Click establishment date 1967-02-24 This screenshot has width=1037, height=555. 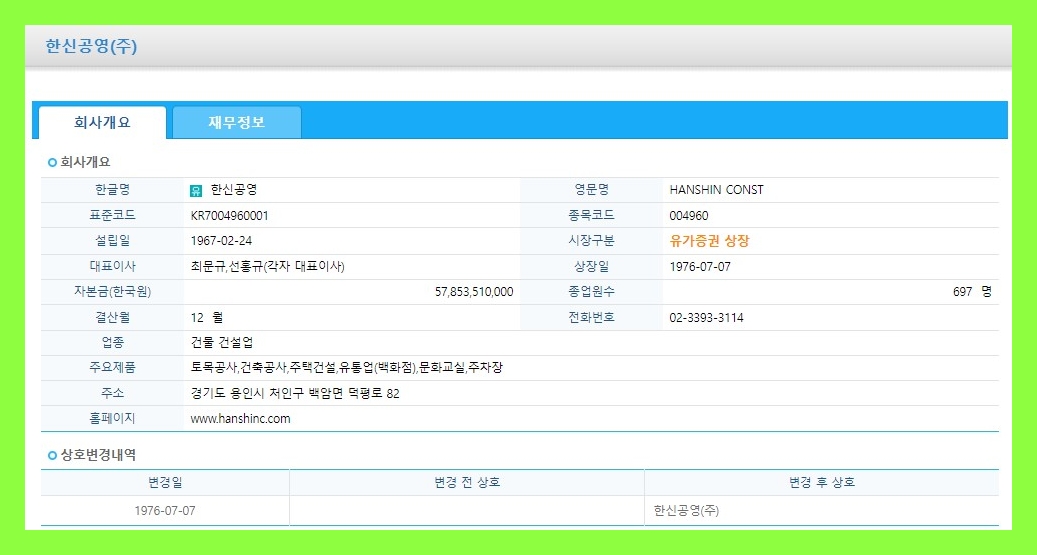[221, 241]
